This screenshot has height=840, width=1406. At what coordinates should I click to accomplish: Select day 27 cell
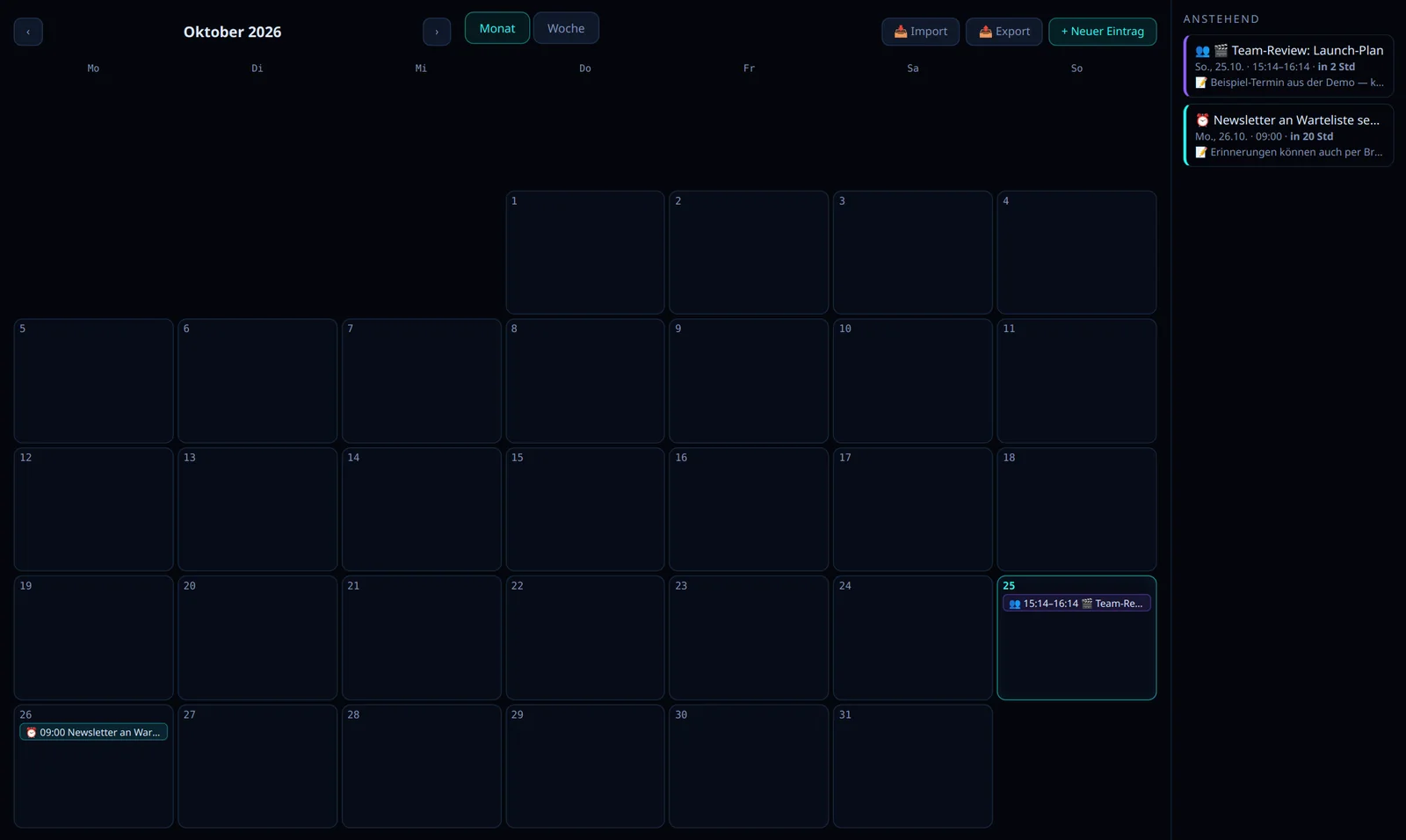pyautogui.click(x=257, y=766)
